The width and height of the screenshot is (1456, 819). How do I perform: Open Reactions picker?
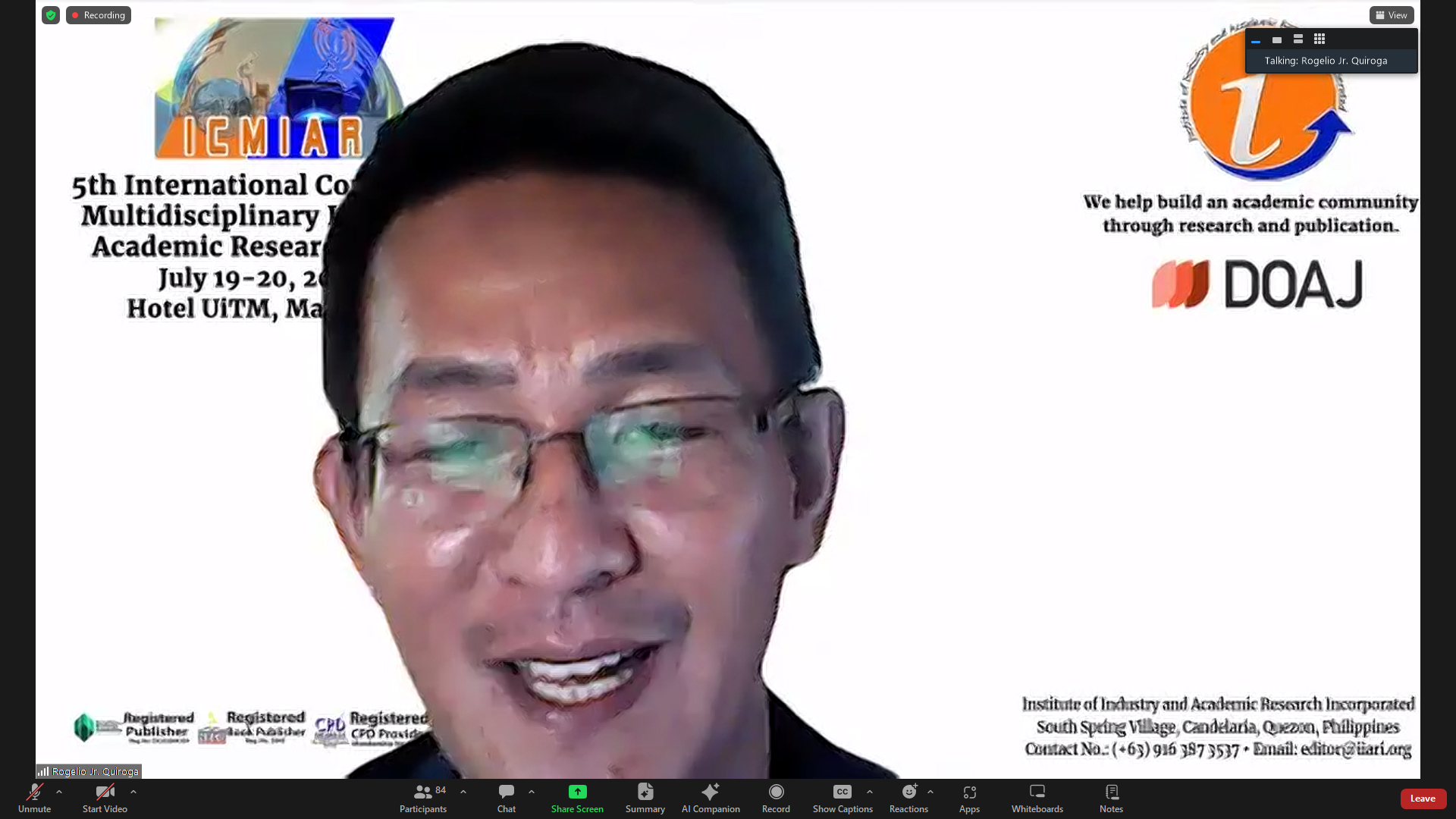pyautogui.click(x=908, y=797)
